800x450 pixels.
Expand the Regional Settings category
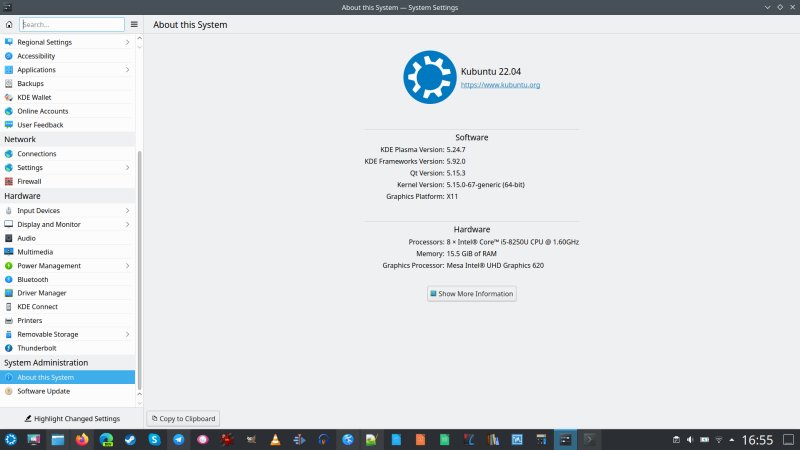click(x=67, y=42)
